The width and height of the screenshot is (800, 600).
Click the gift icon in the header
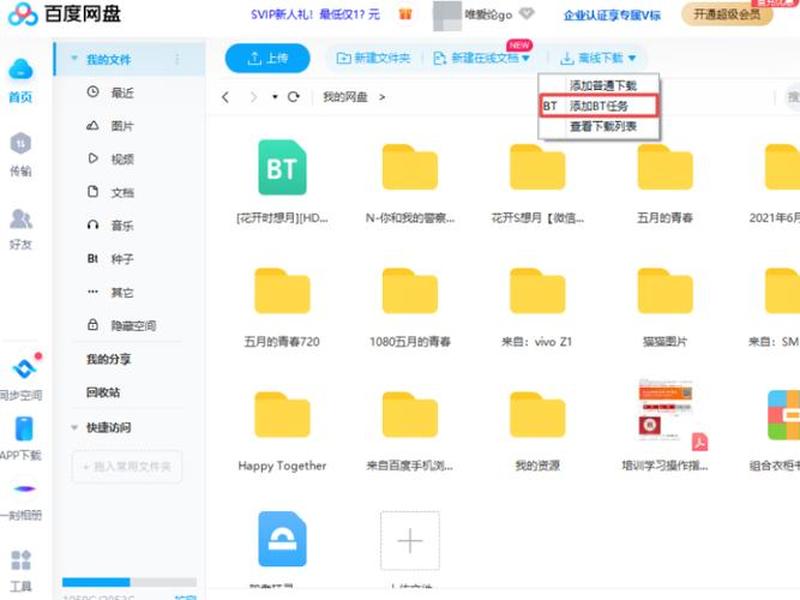pyautogui.click(x=405, y=14)
